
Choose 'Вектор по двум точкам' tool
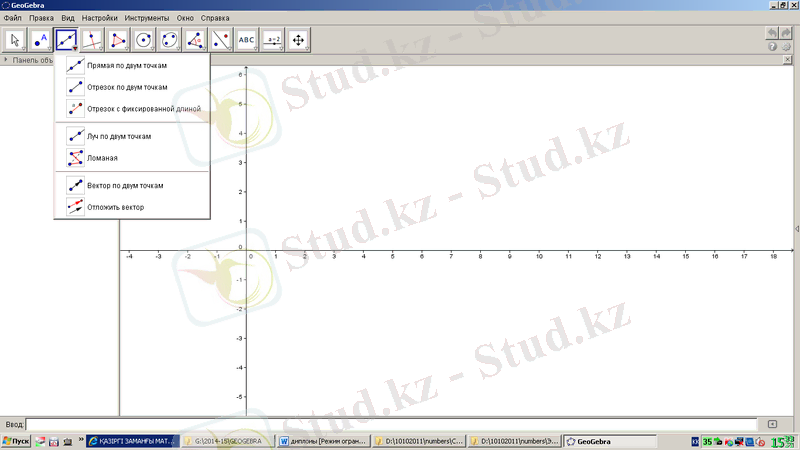[x=132, y=186]
